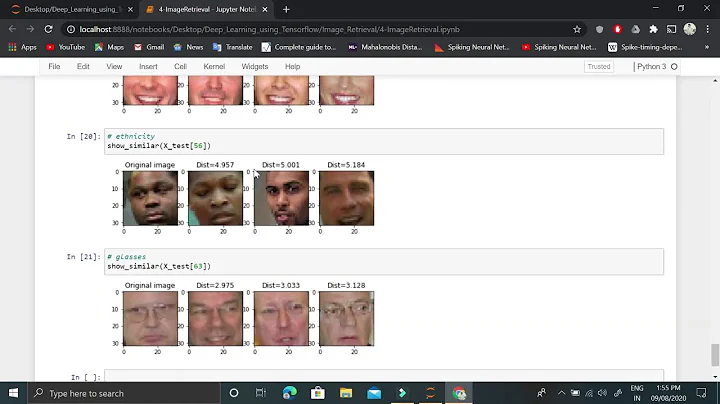Reload the Jupyter notebook page
Viewport: 720px width, 404px height.
[x=48, y=29]
